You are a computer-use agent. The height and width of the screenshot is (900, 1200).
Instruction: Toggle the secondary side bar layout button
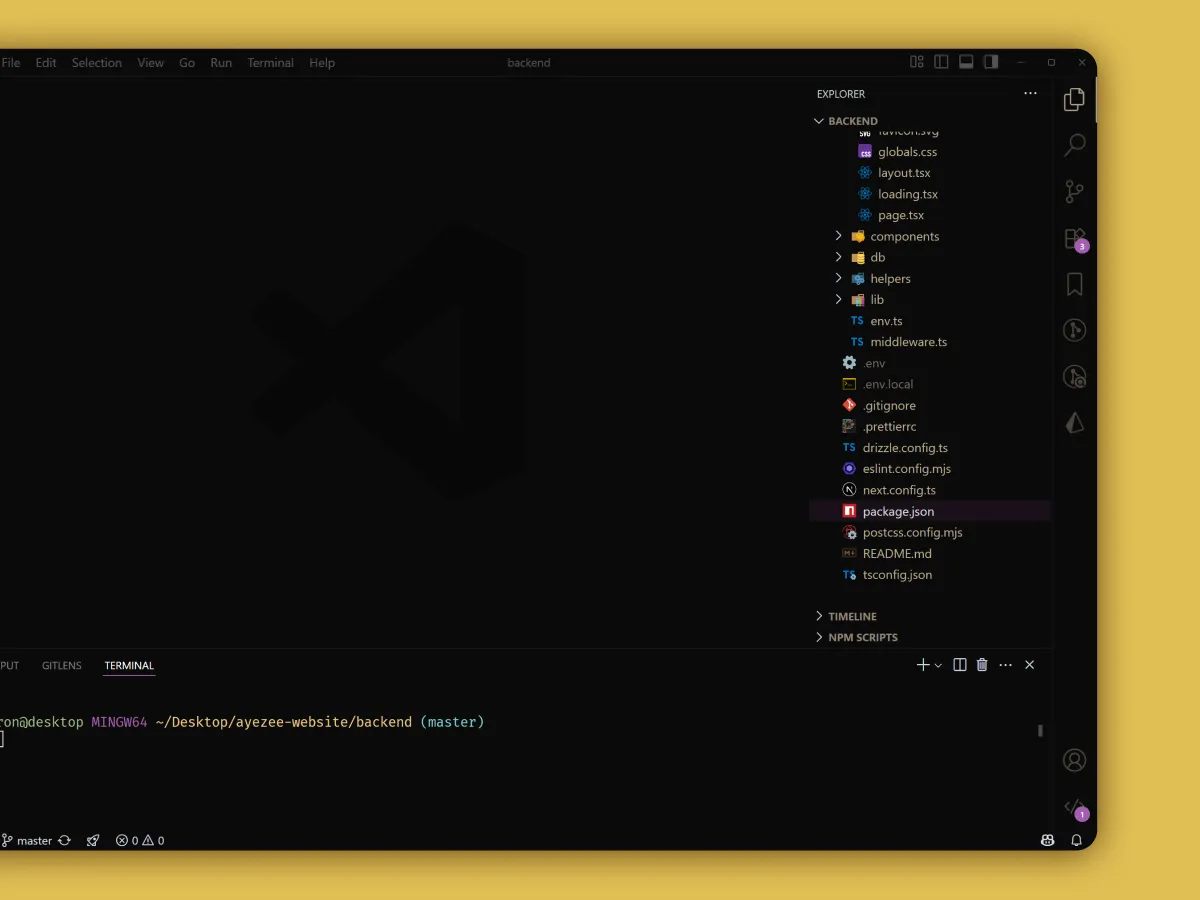991,62
